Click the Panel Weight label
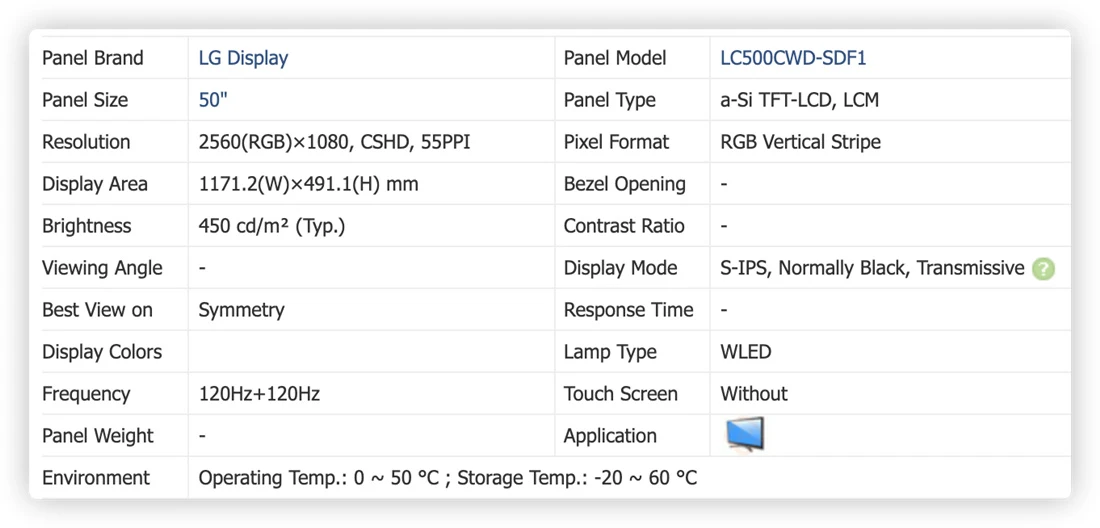The height and width of the screenshot is (528, 1100). pyautogui.click(x=98, y=436)
